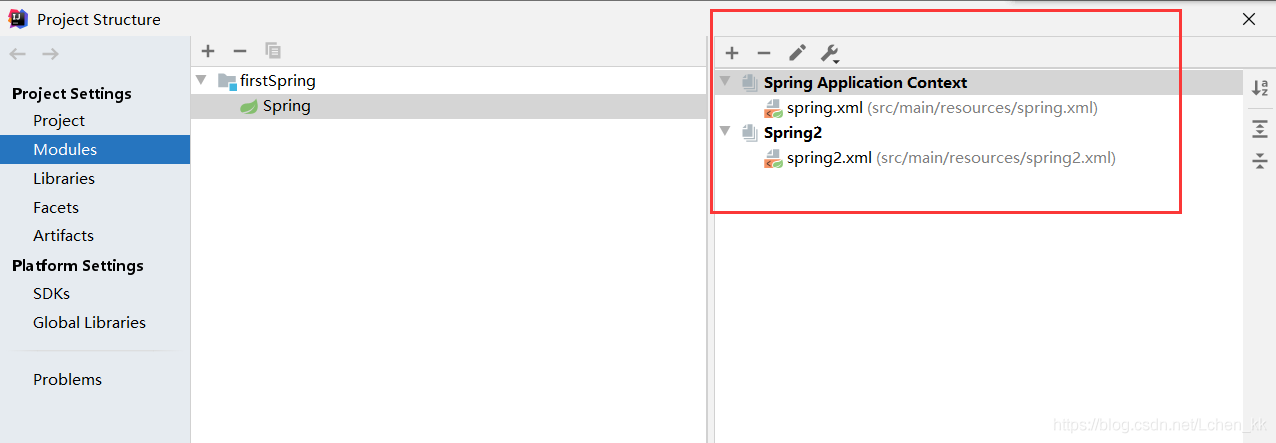Show the Problems page
The width and height of the screenshot is (1276, 443).
pos(67,380)
